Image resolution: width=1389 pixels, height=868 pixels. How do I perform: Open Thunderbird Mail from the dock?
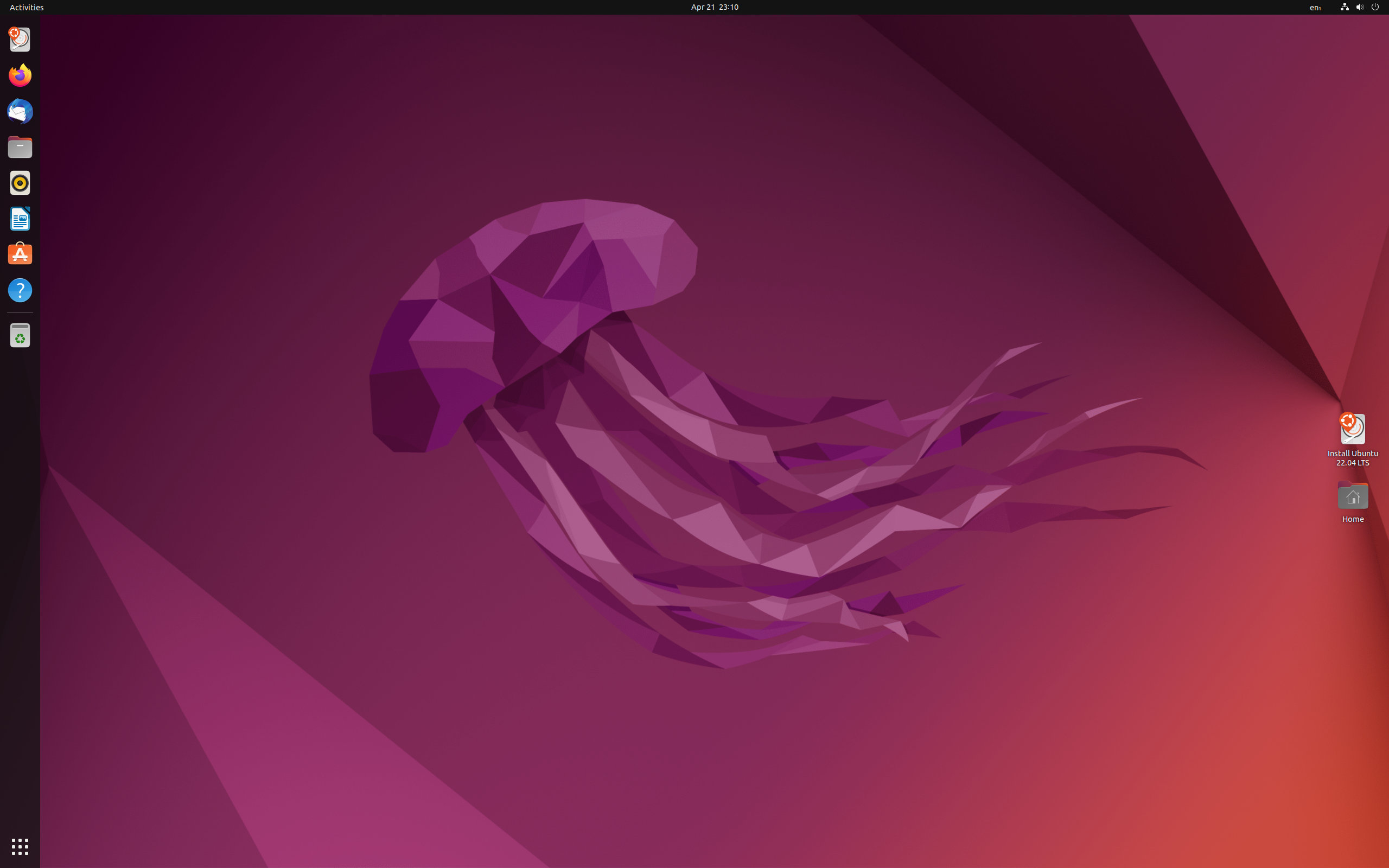pos(20,111)
